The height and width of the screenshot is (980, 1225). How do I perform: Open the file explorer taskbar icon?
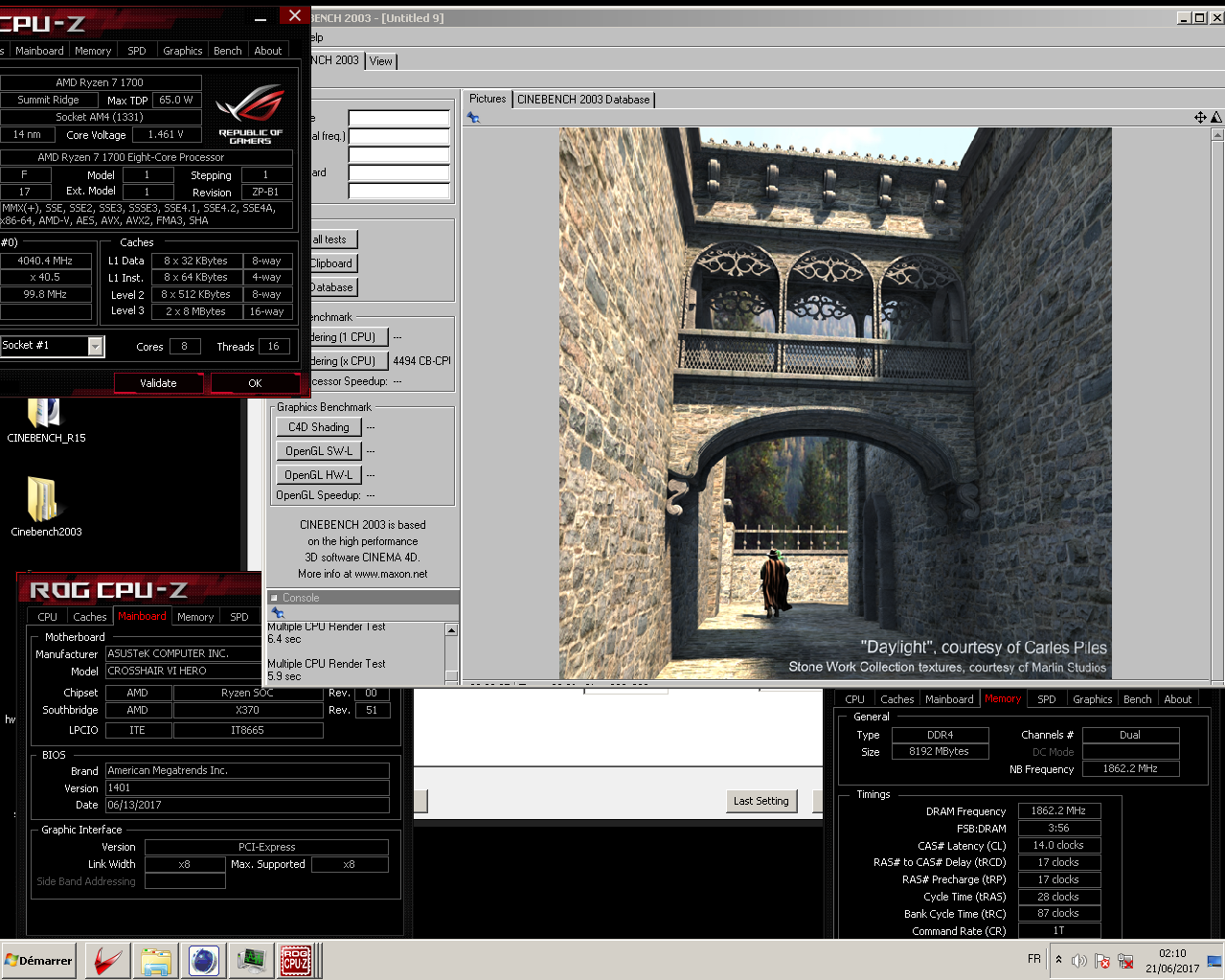tap(156, 960)
